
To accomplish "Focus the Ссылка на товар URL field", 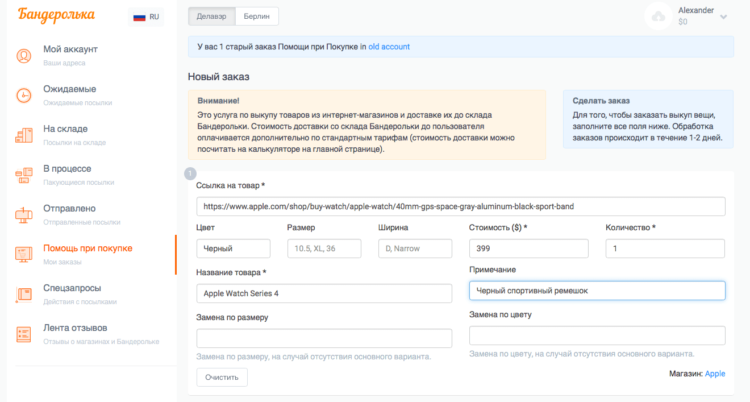I will click(461, 206).
